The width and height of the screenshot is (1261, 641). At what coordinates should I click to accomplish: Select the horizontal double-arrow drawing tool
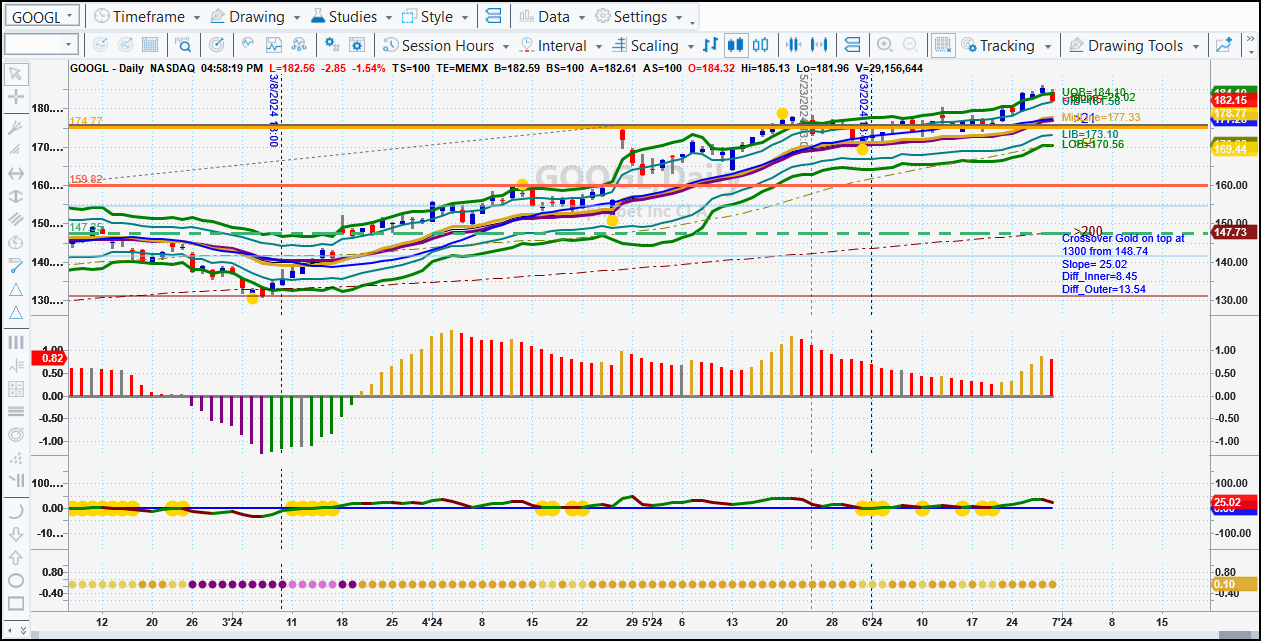click(16, 173)
